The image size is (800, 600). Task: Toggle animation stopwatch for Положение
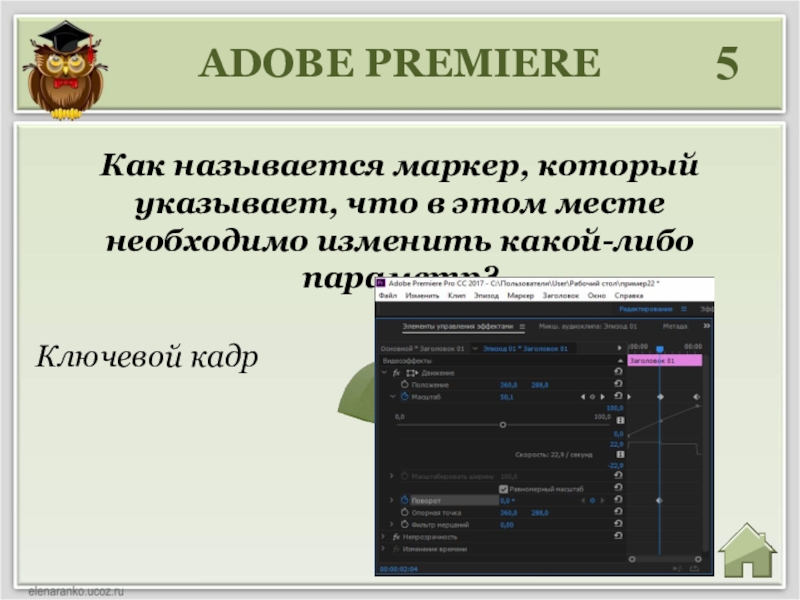tap(405, 384)
